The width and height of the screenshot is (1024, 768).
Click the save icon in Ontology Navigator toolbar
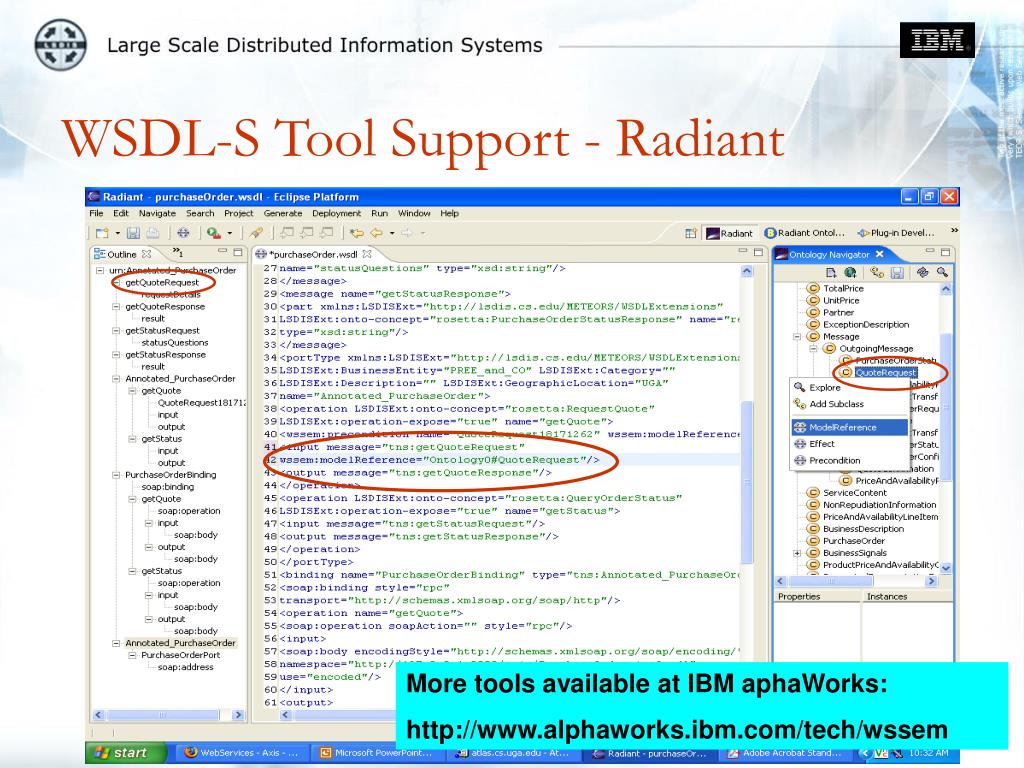click(897, 272)
